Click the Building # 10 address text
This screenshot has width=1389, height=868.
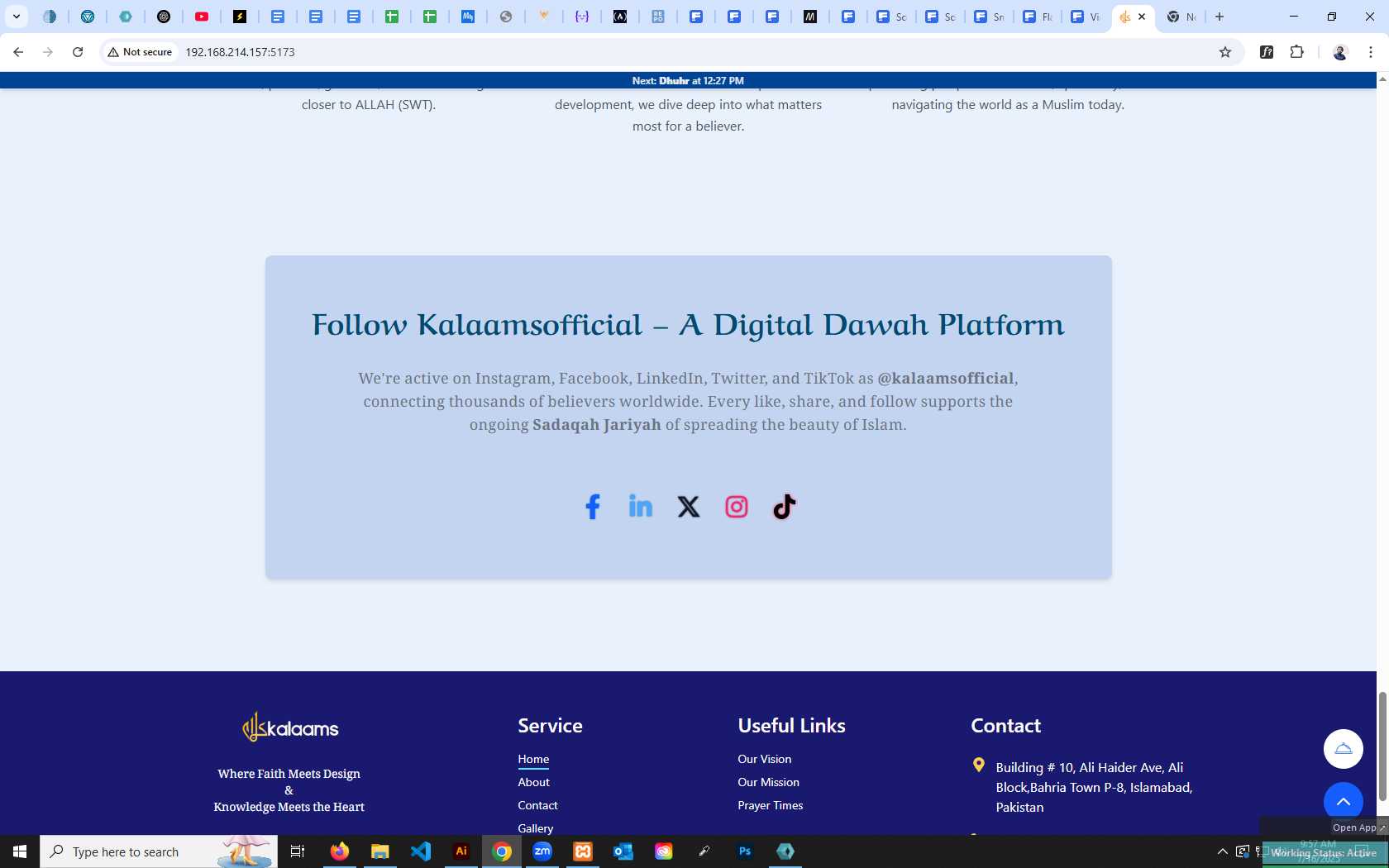coord(1094,787)
